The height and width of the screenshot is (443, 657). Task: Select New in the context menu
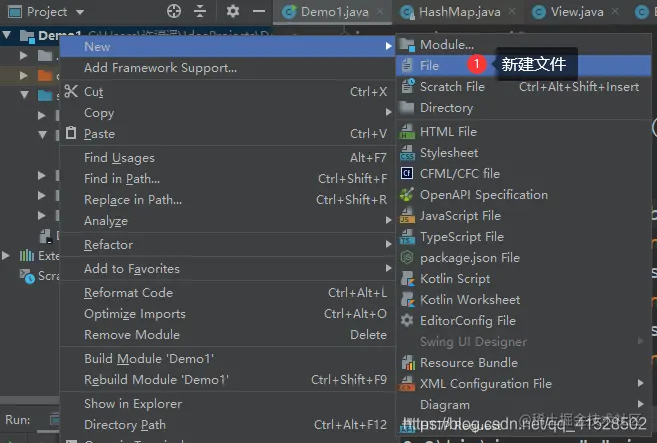pos(228,46)
